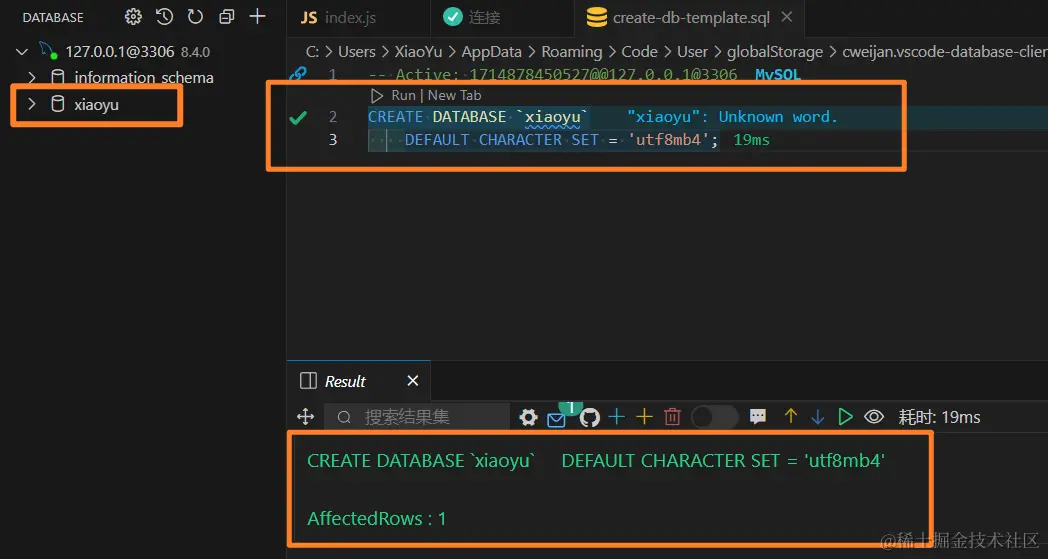Run query with green play icon
This screenshot has width=1048, height=559.
pyautogui.click(x=845, y=417)
